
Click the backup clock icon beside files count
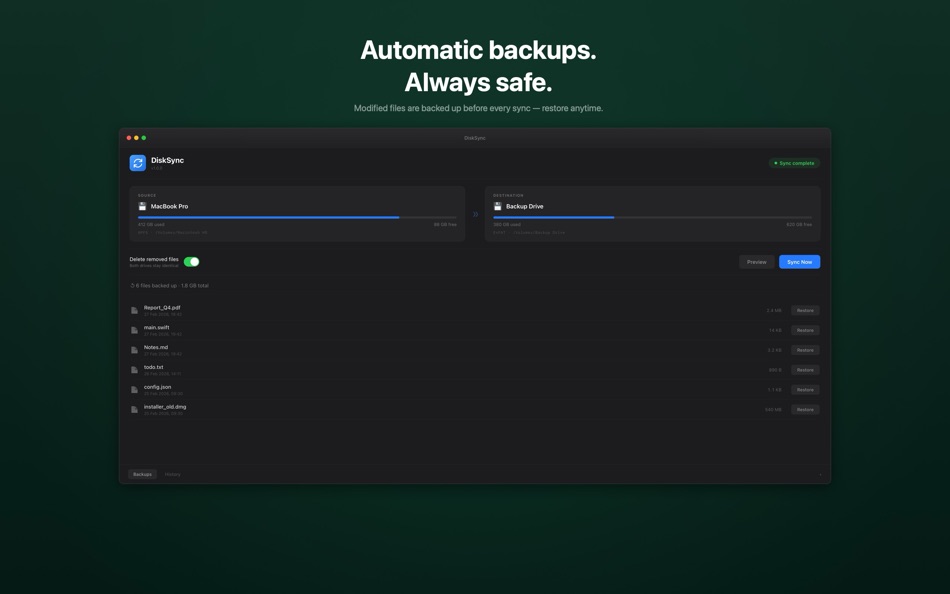[x=132, y=285]
